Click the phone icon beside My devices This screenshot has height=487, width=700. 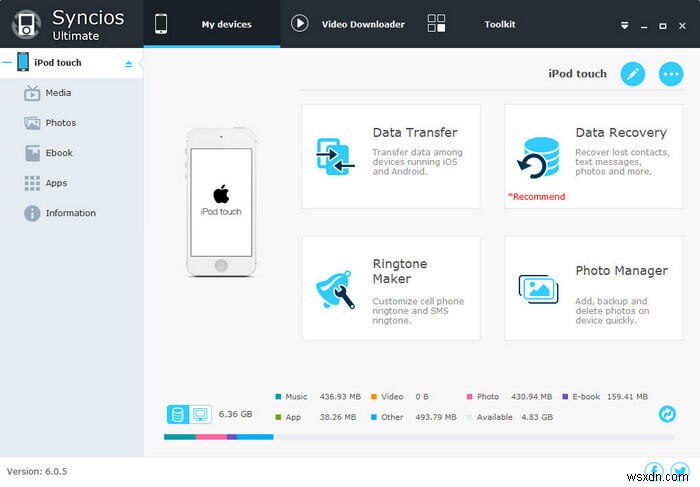(x=161, y=24)
